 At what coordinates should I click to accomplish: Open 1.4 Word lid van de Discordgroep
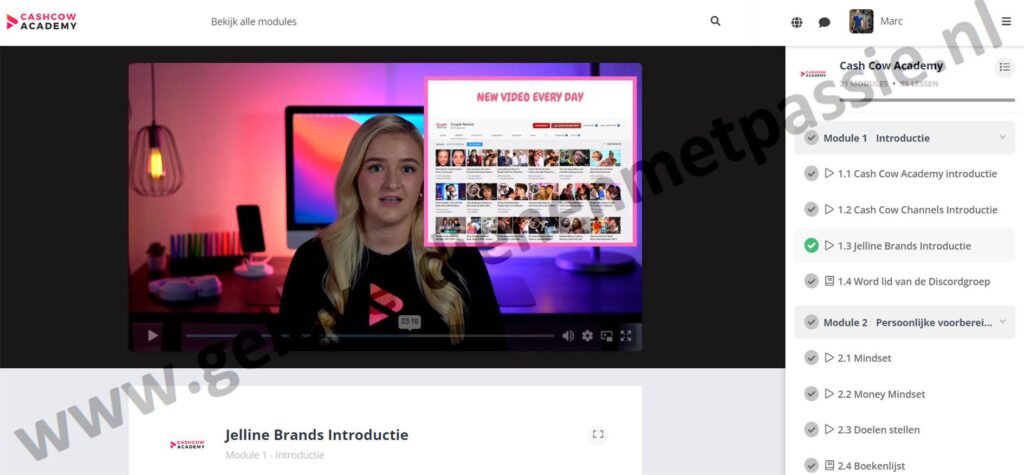pos(913,281)
